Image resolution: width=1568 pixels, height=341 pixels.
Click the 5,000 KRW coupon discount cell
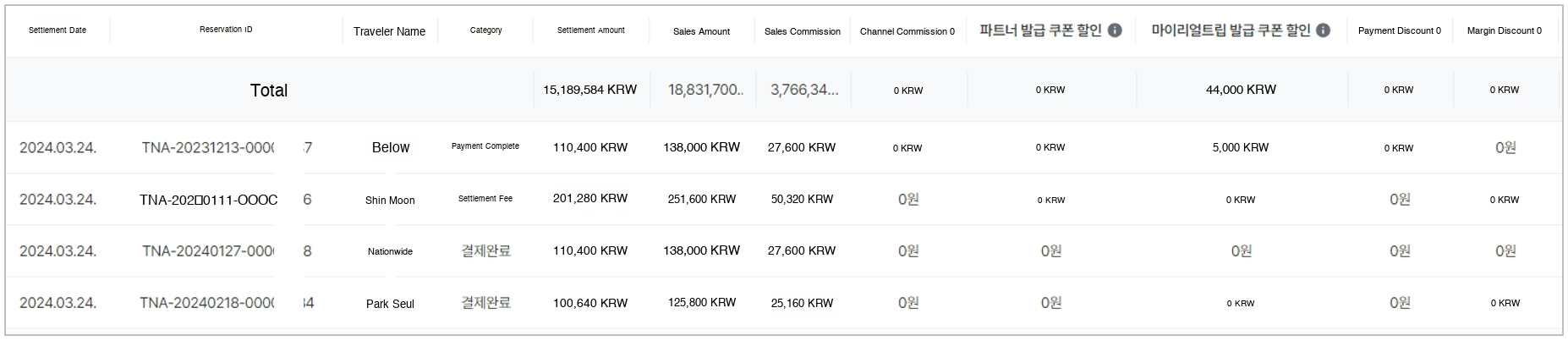(1240, 147)
